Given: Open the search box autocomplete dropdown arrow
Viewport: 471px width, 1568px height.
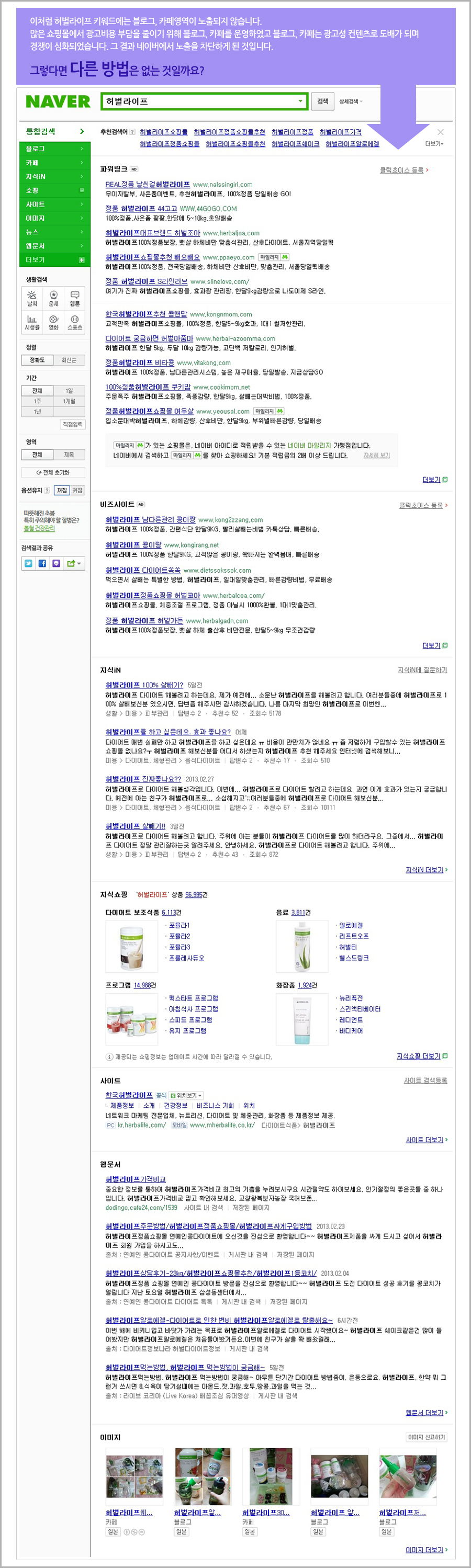Looking at the screenshot, I should tap(300, 101).
